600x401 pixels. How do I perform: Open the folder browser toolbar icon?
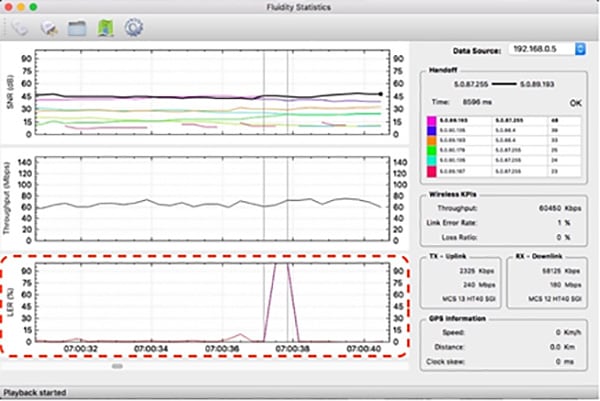(76, 26)
